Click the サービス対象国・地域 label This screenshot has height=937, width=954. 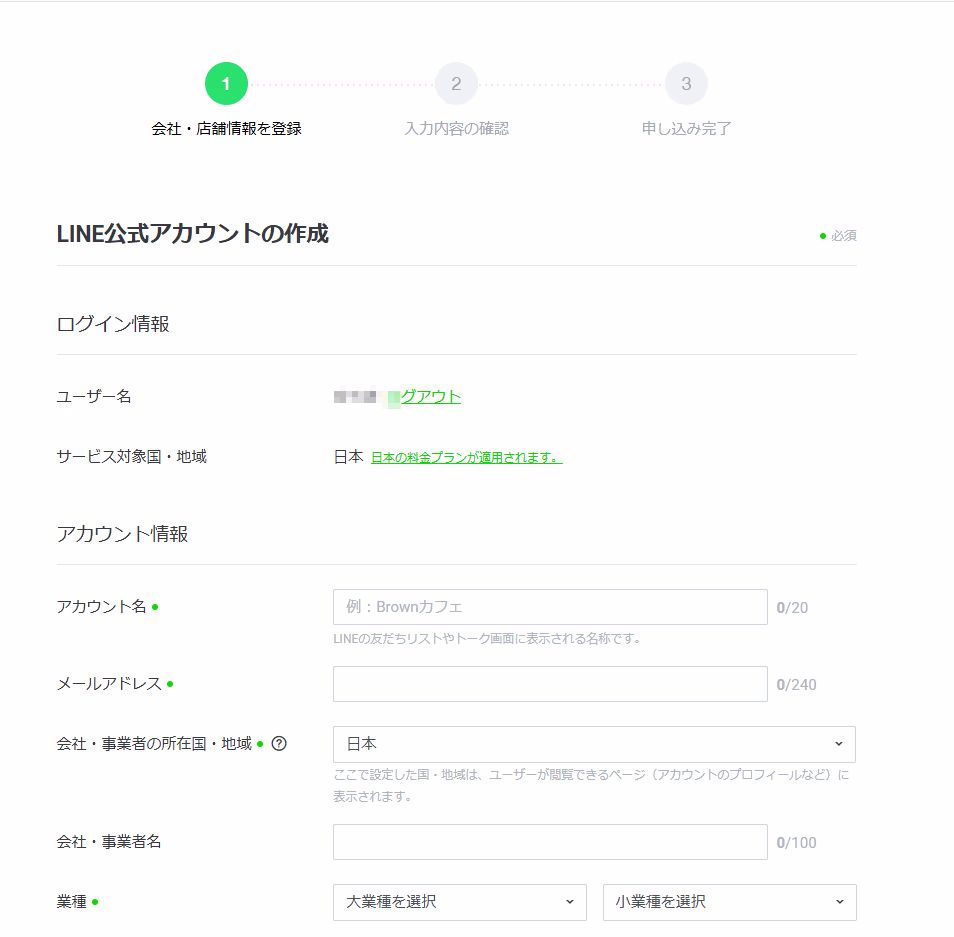pyautogui.click(x=131, y=456)
